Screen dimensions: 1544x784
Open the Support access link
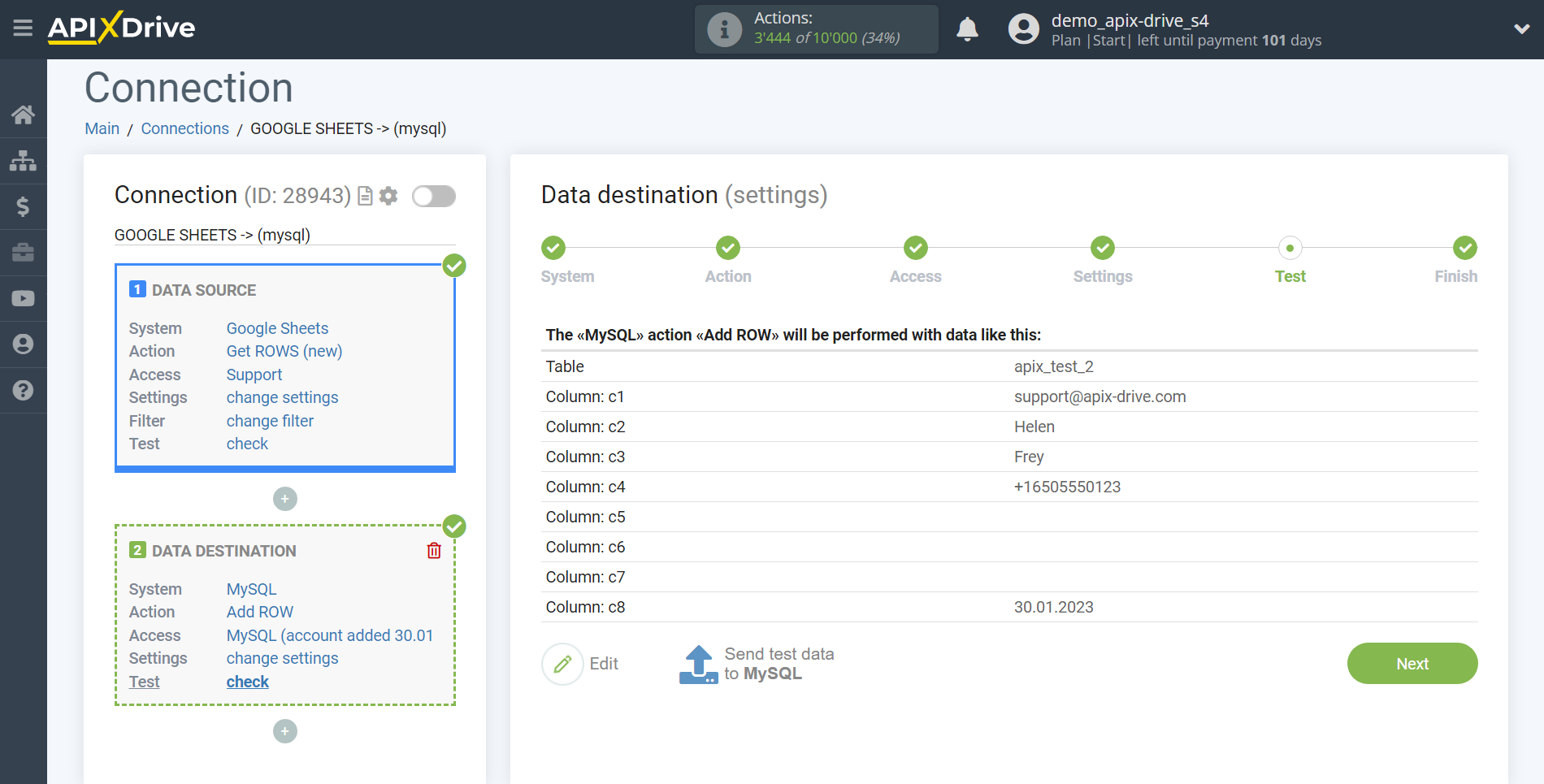pyautogui.click(x=254, y=375)
